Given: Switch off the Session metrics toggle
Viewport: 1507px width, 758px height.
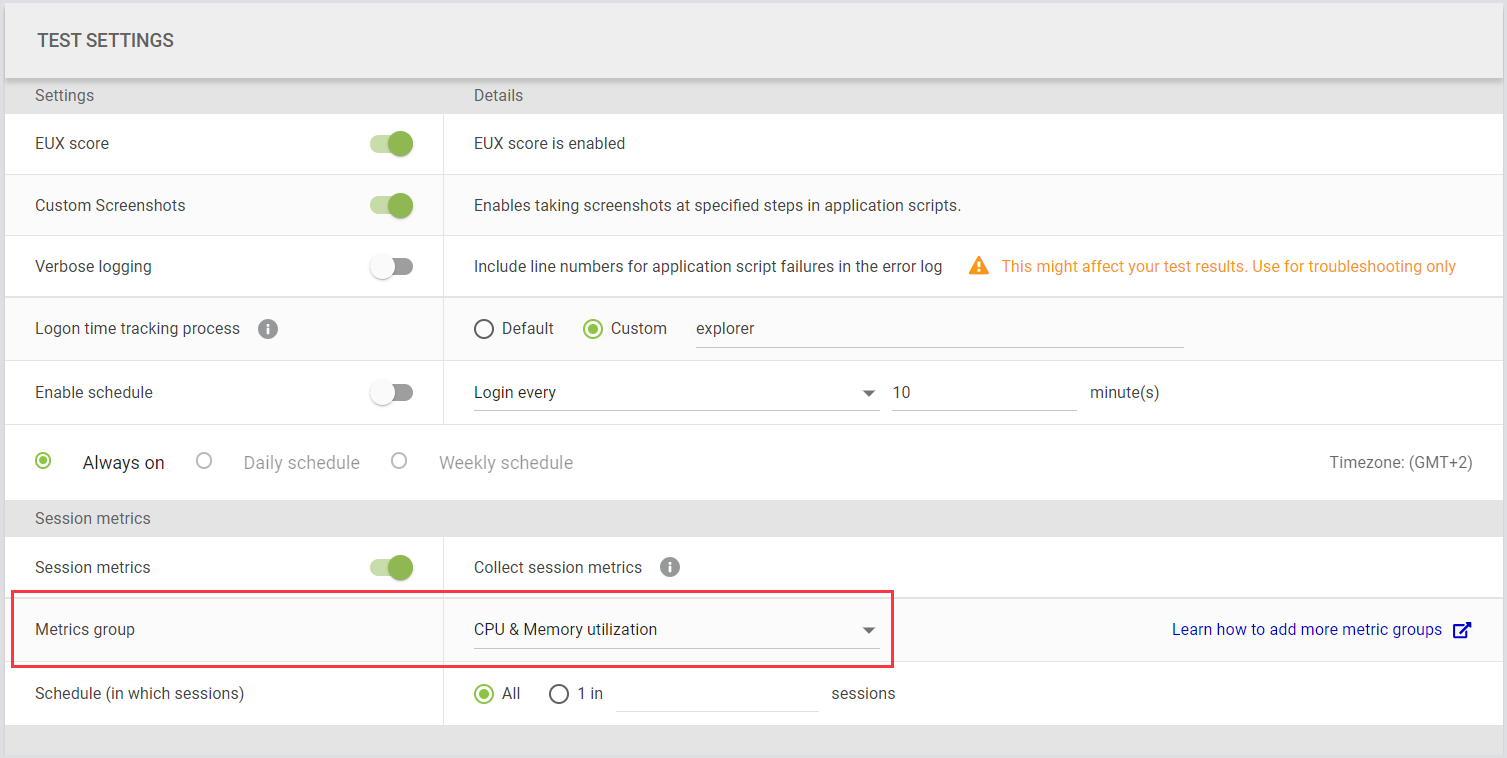Looking at the screenshot, I should pos(392,568).
